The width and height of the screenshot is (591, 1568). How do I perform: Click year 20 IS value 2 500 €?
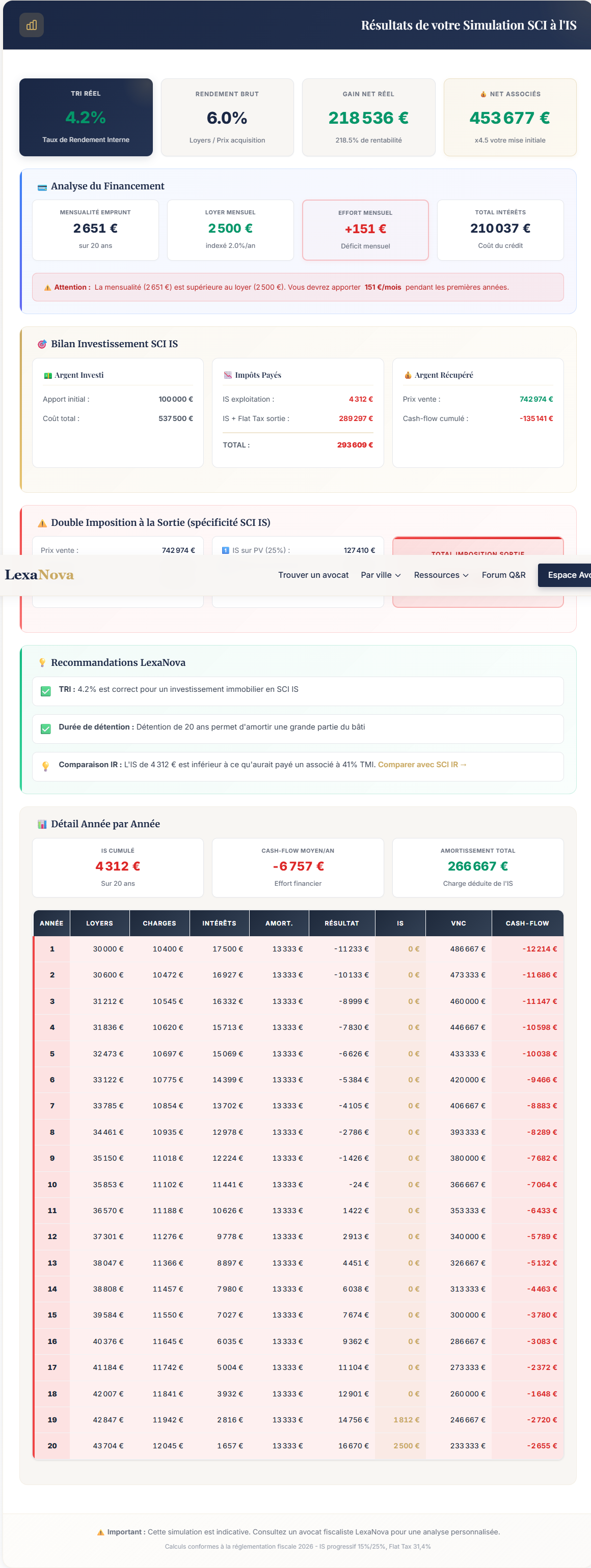(x=407, y=1446)
